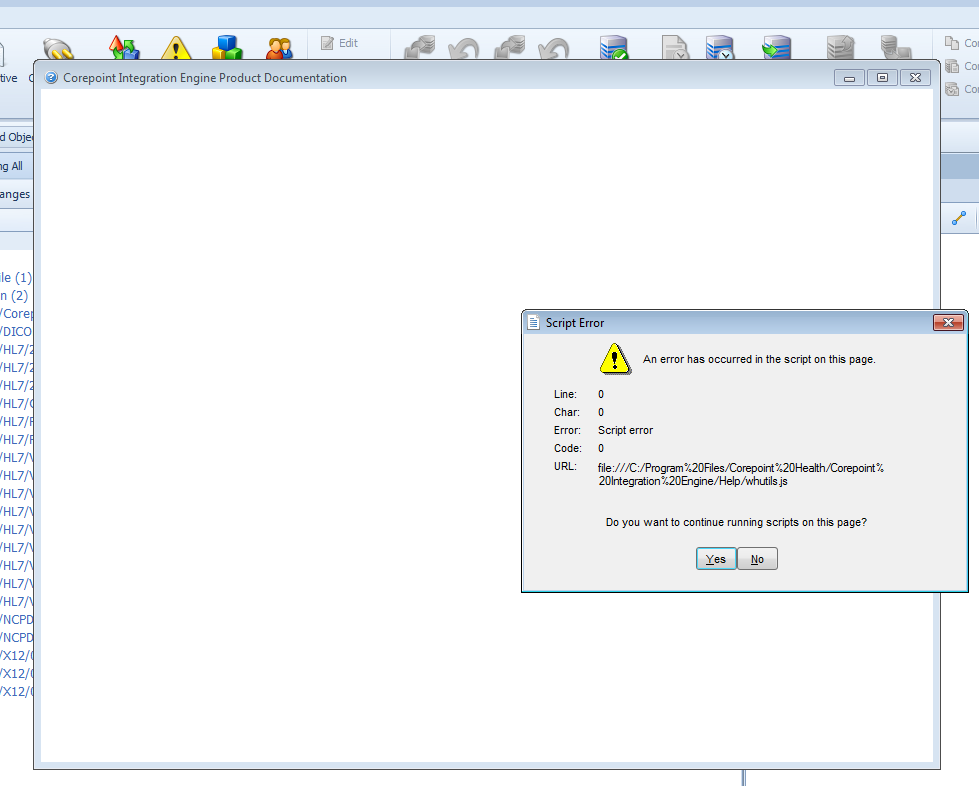The image size is (979, 786).
Task: Click the red and green shapes icon
Action: click(123, 47)
